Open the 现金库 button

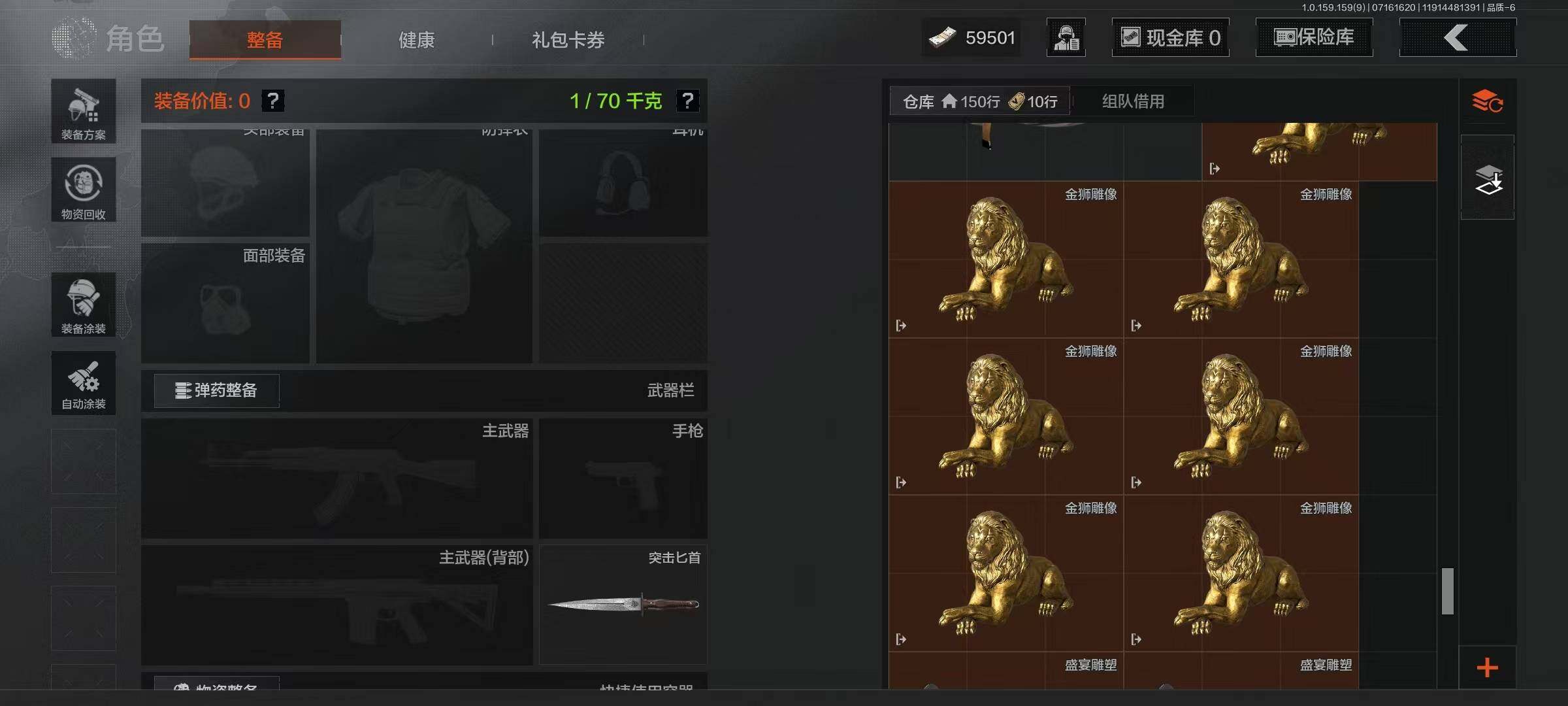(1170, 37)
